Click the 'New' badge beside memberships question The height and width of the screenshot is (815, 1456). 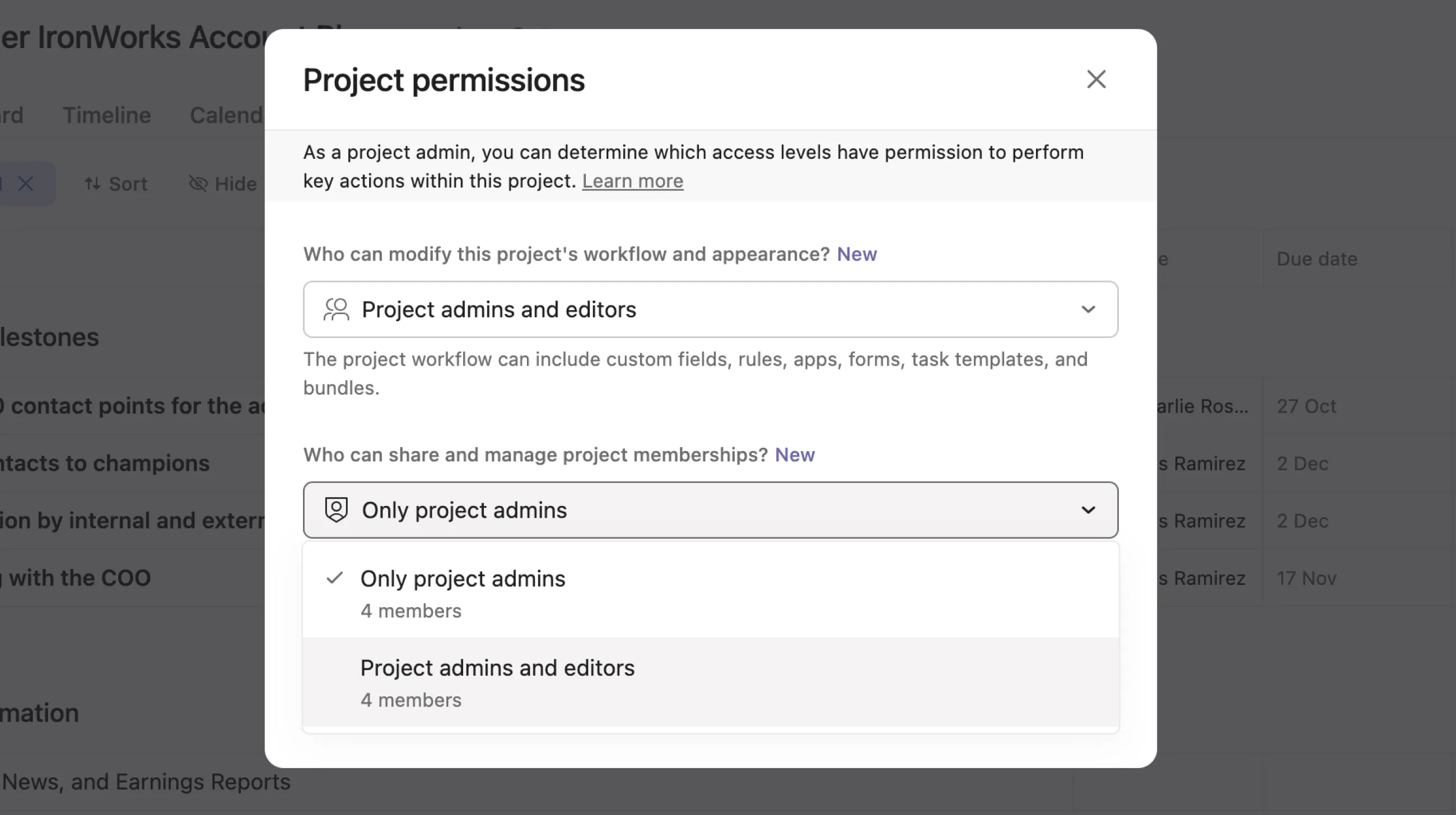click(x=794, y=455)
